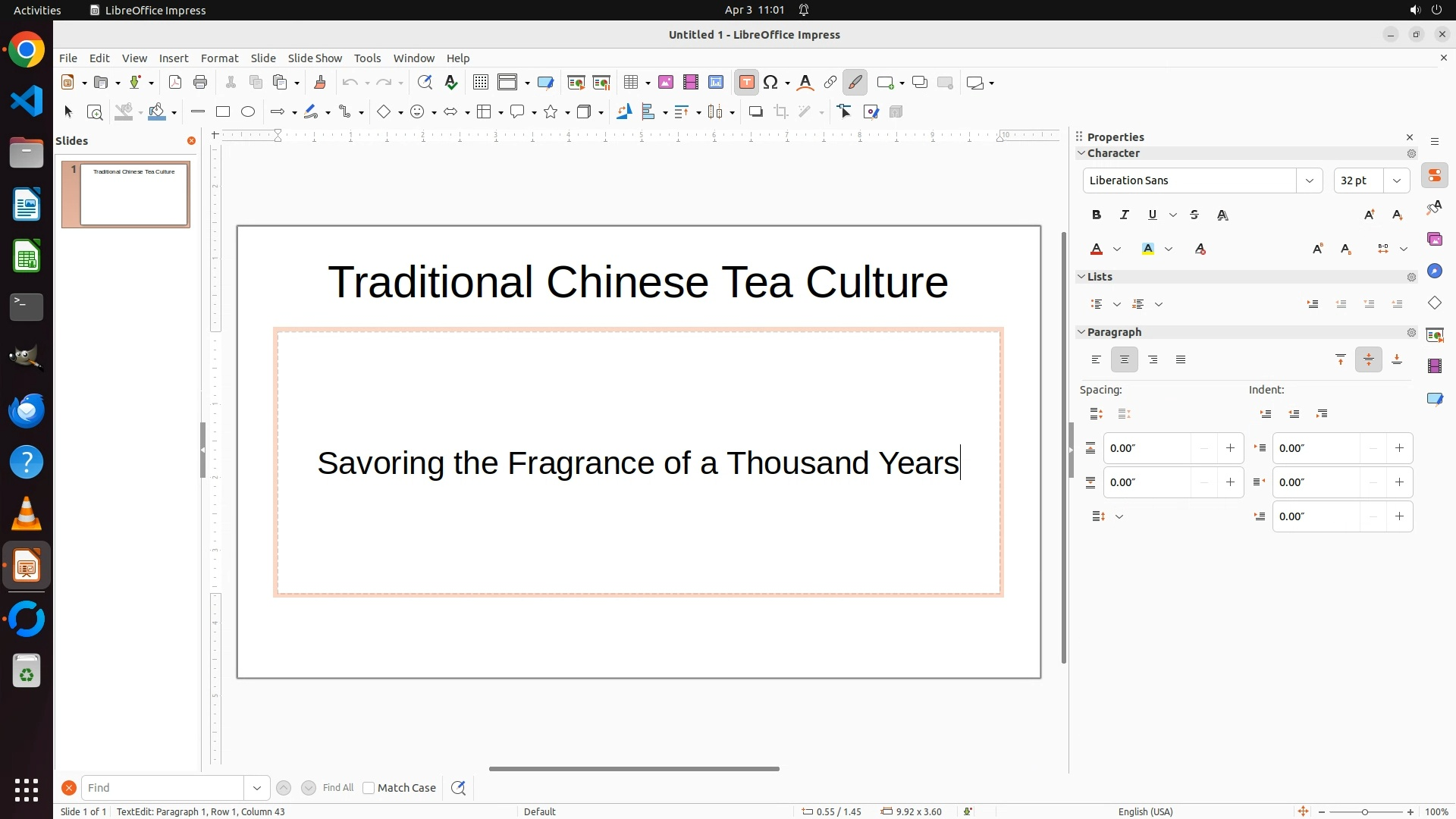This screenshot has height=819, width=1456.
Task: Click the Insert Hyperlink icon
Action: click(830, 83)
